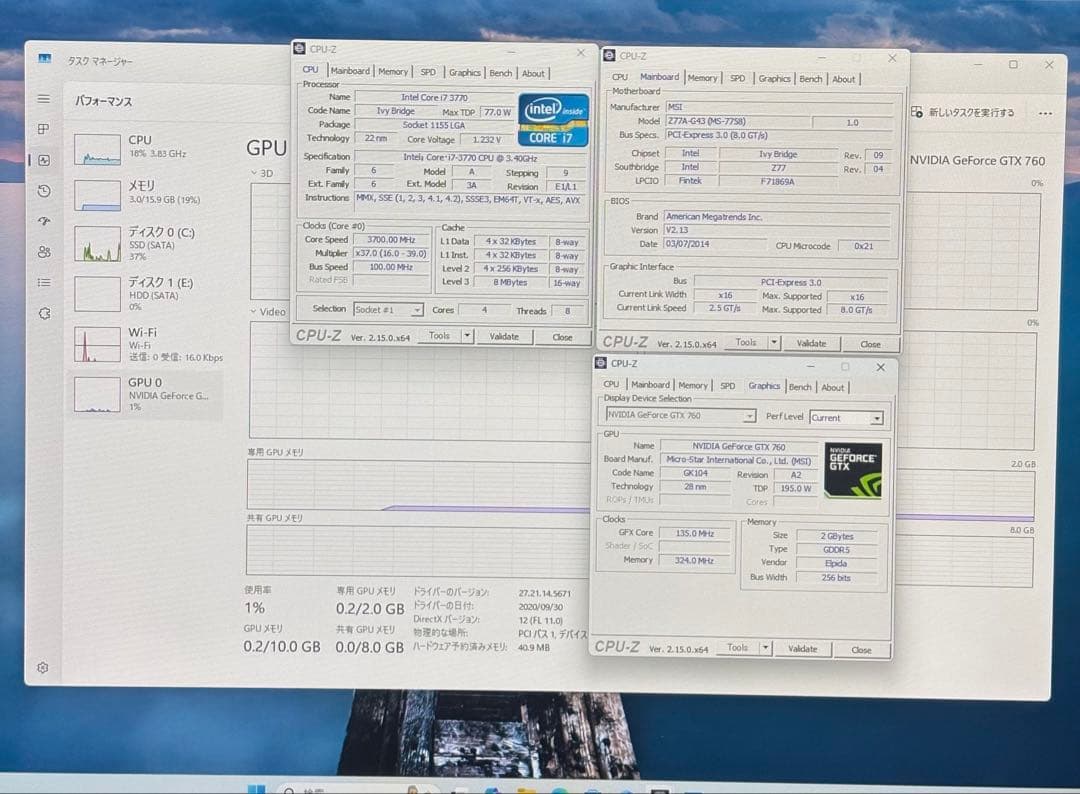Screen dimensions: 1080x794
Task: Click Close button in CPU tab window
Action: click(x=562, y=337)
